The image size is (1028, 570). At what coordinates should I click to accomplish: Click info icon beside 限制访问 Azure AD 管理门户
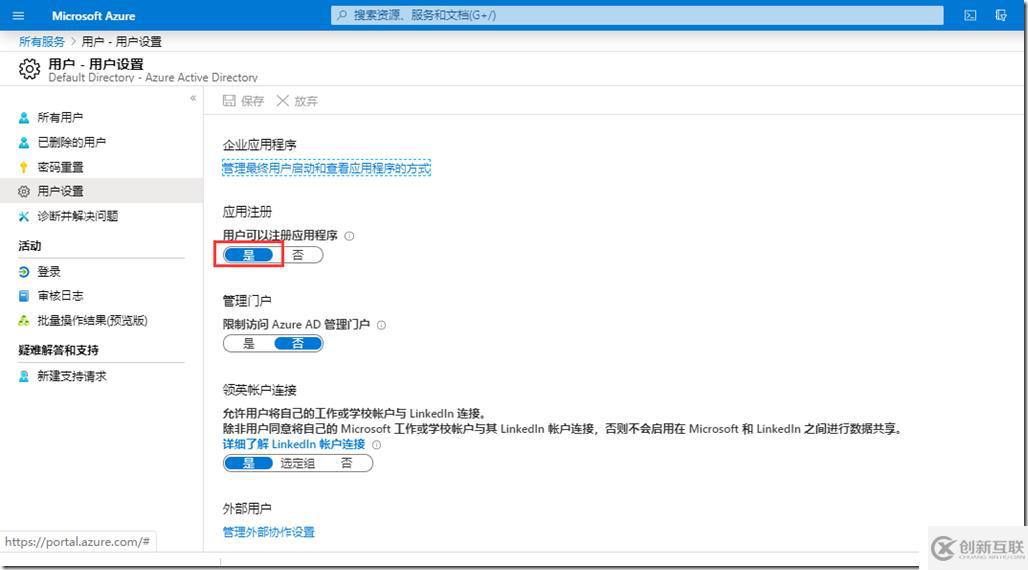[381, 325]
